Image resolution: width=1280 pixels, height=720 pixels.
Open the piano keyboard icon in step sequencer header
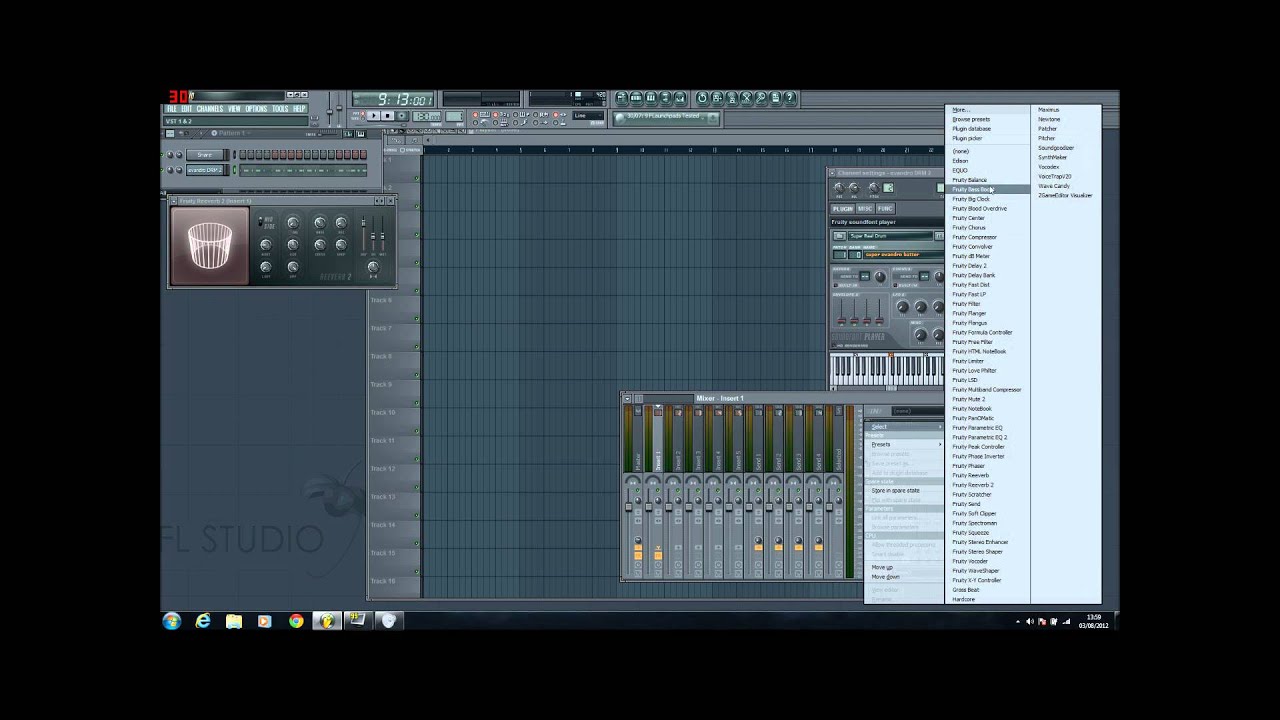click(361, 134)
